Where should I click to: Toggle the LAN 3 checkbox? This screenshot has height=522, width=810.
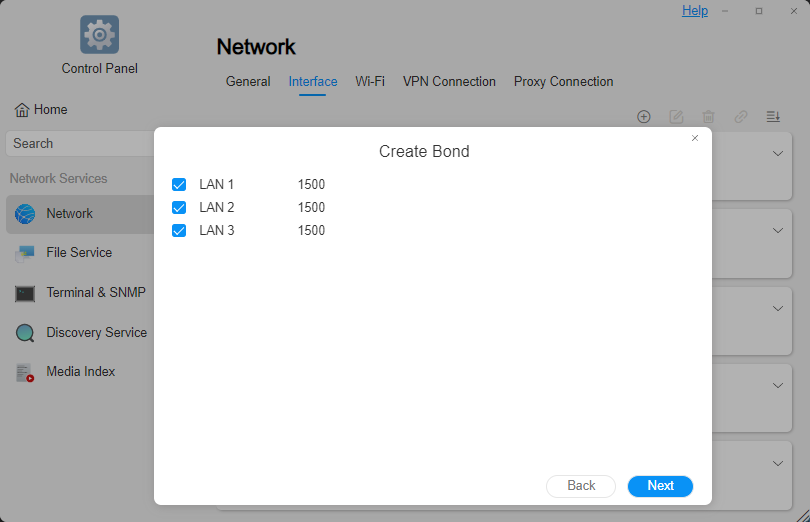point(179,231)
